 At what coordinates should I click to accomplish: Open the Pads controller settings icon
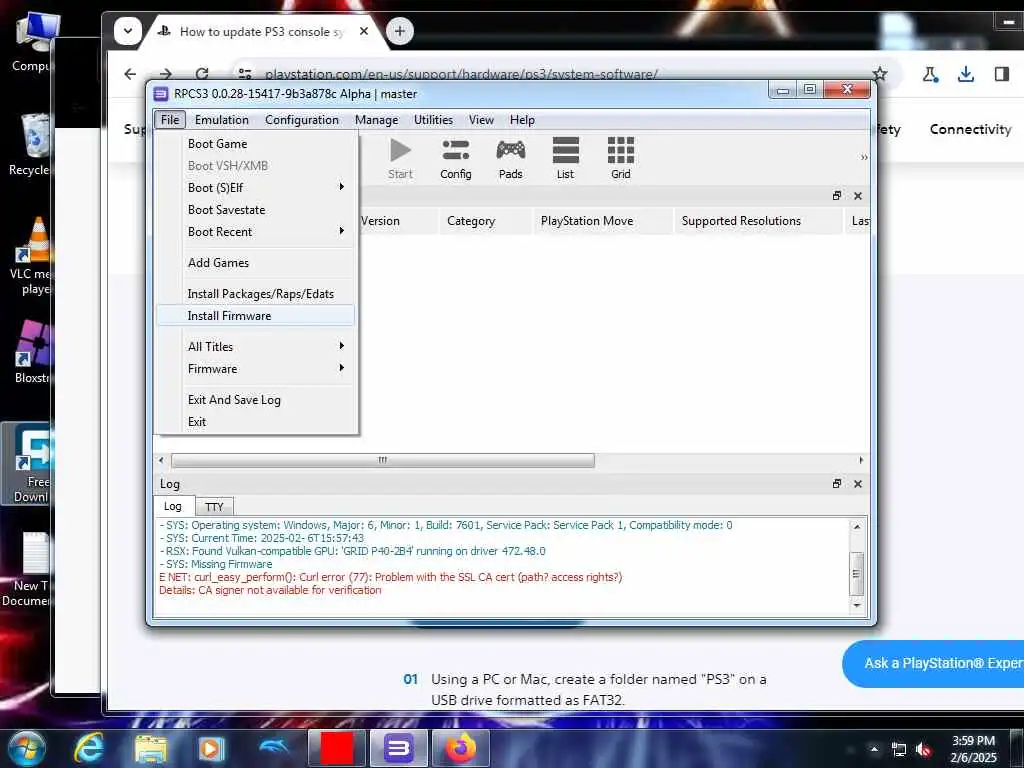click(x=510, y=158)
